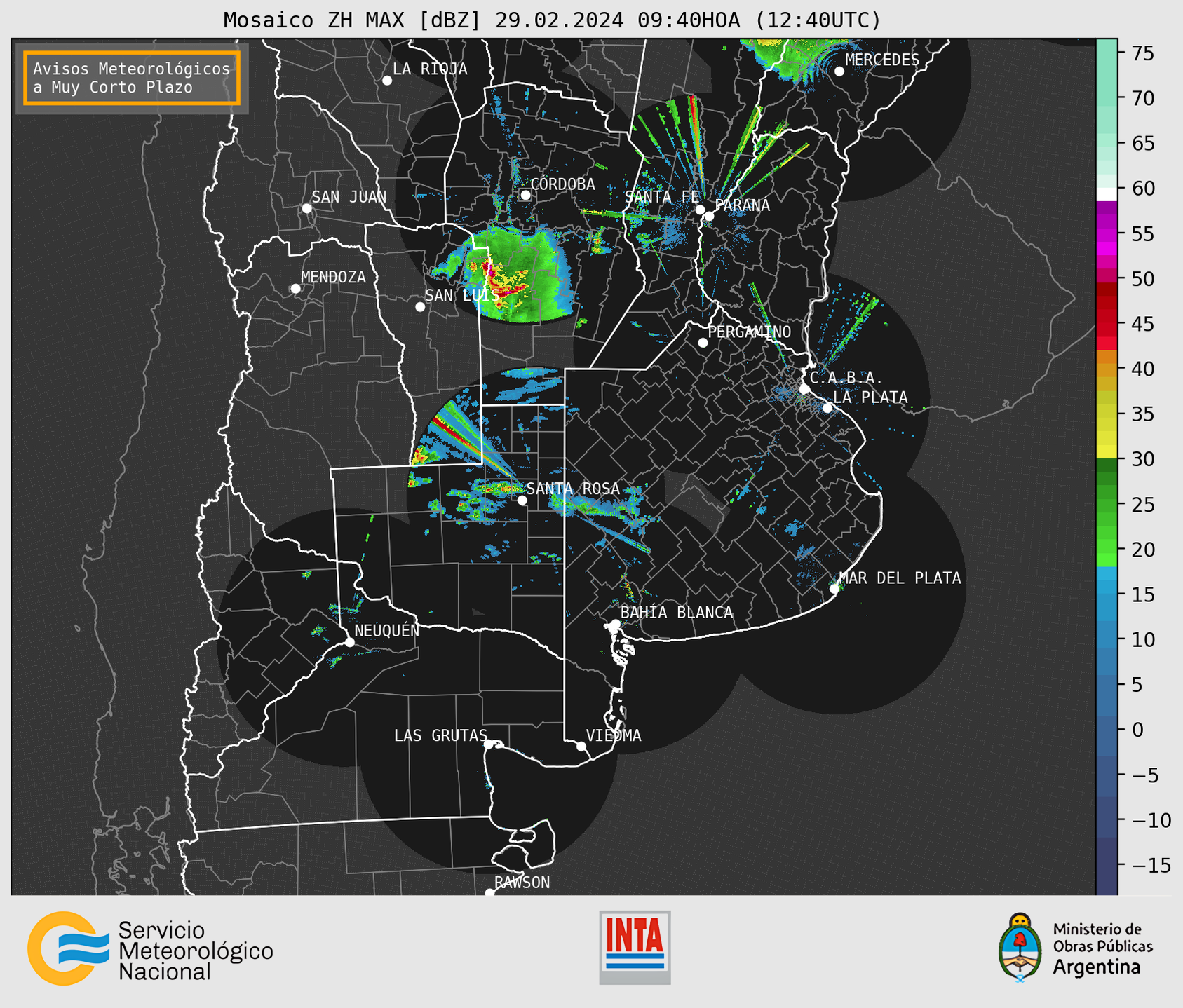Click the SAN JUAN label text

click(349, 197)
